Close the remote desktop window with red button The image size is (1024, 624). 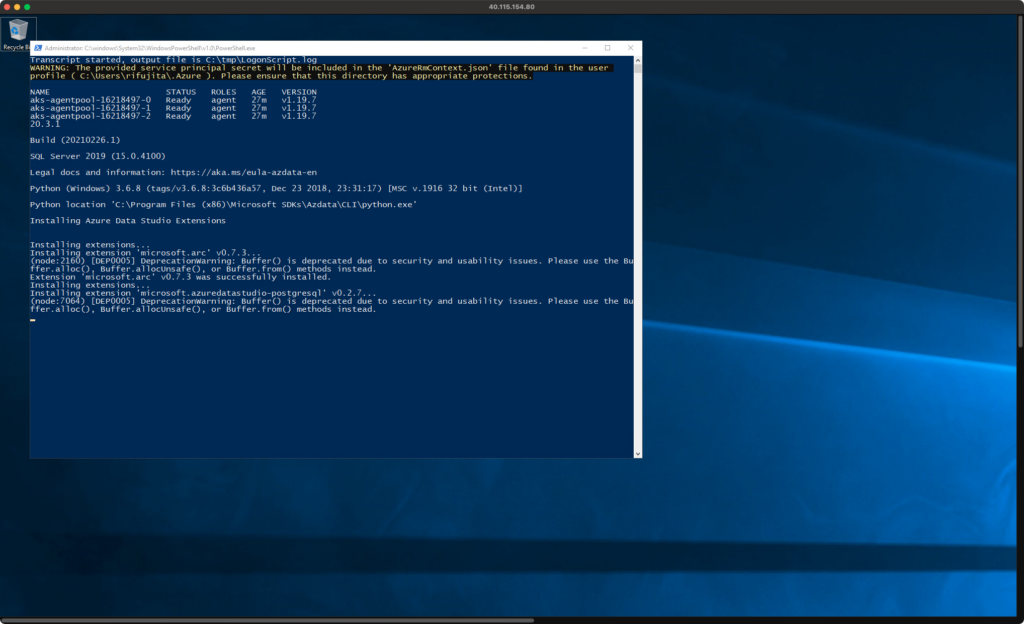click(x=7, y=7)
